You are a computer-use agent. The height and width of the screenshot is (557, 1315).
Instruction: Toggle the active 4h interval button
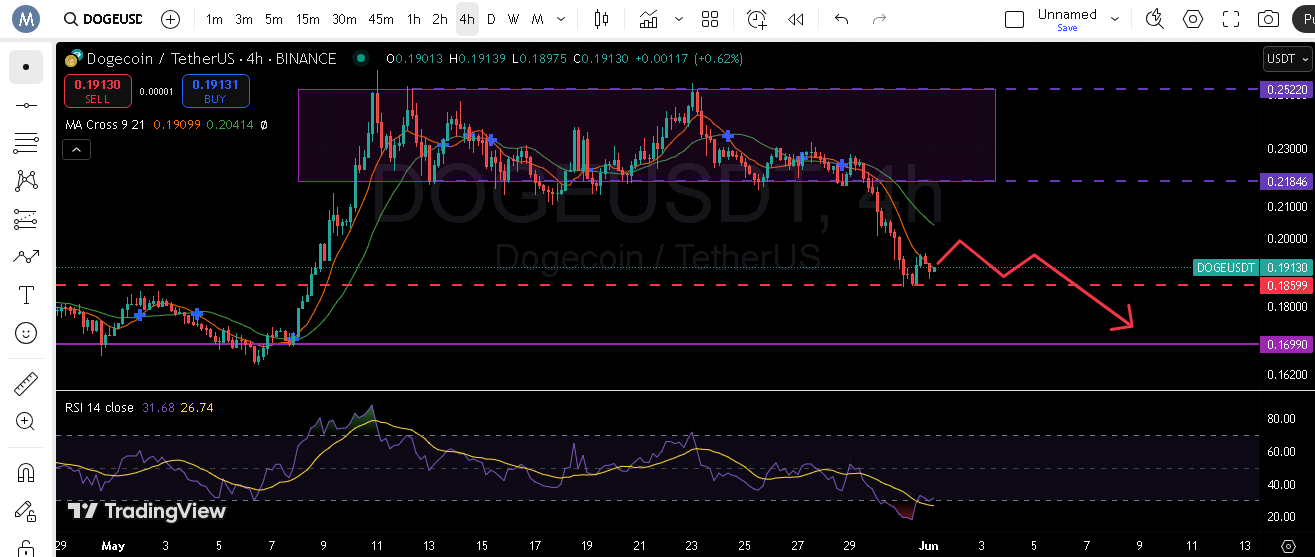pos(467,19)
